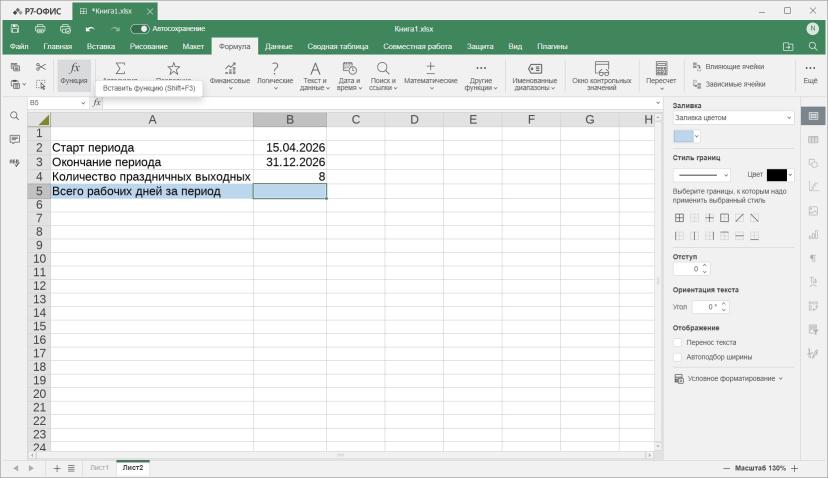Toggle the Автосохранение switch
828x478 pixels.
click(140, 29)
